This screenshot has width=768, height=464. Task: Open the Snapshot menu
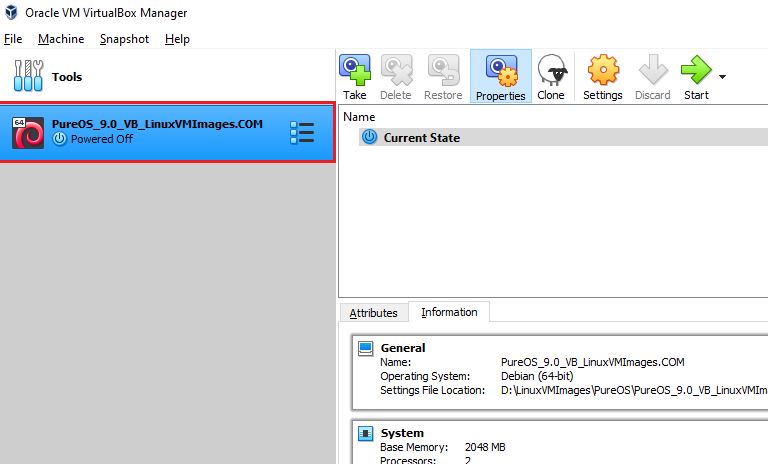pos(124,39)
